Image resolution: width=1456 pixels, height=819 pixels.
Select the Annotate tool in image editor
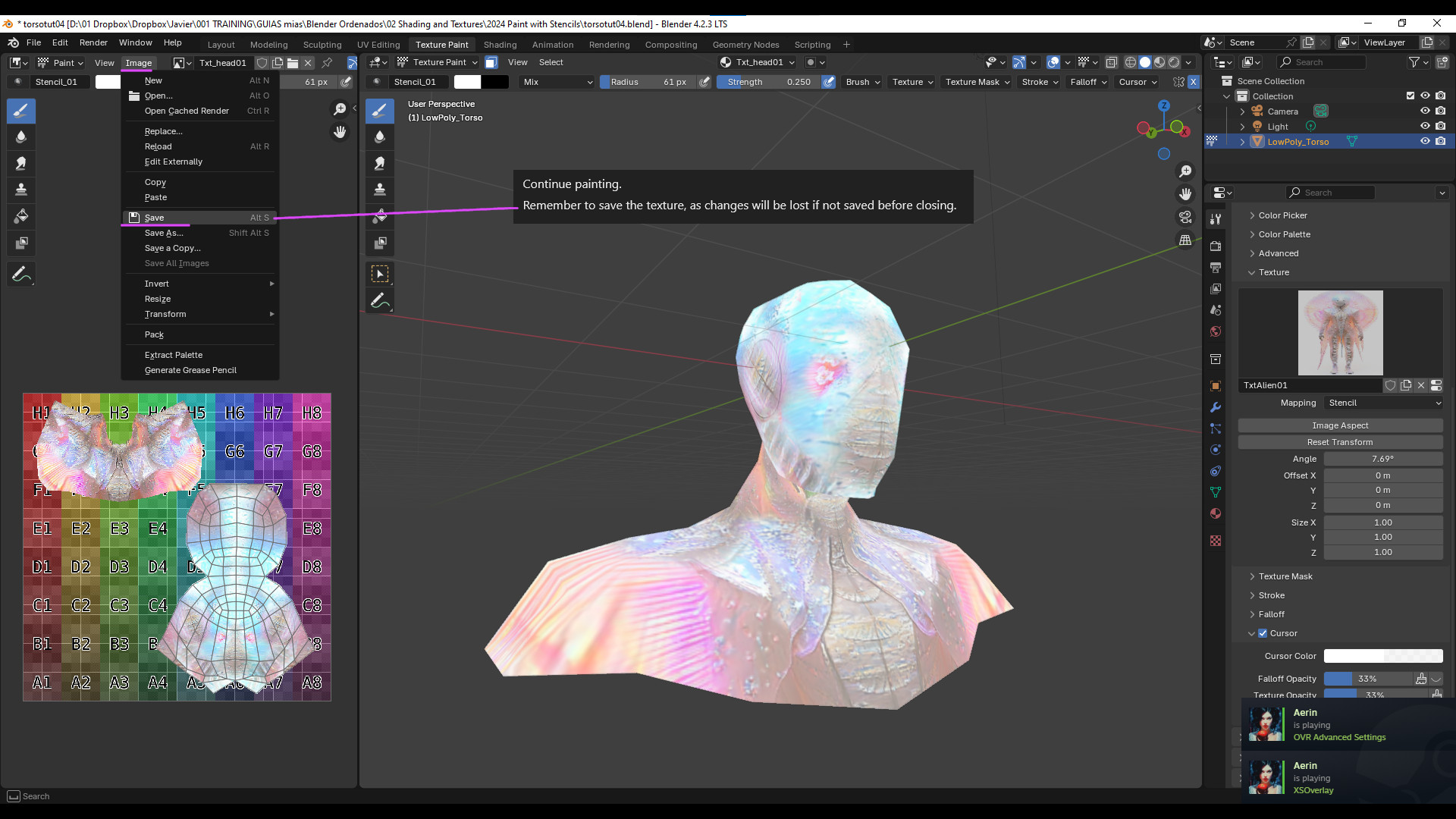pos(21,274)
